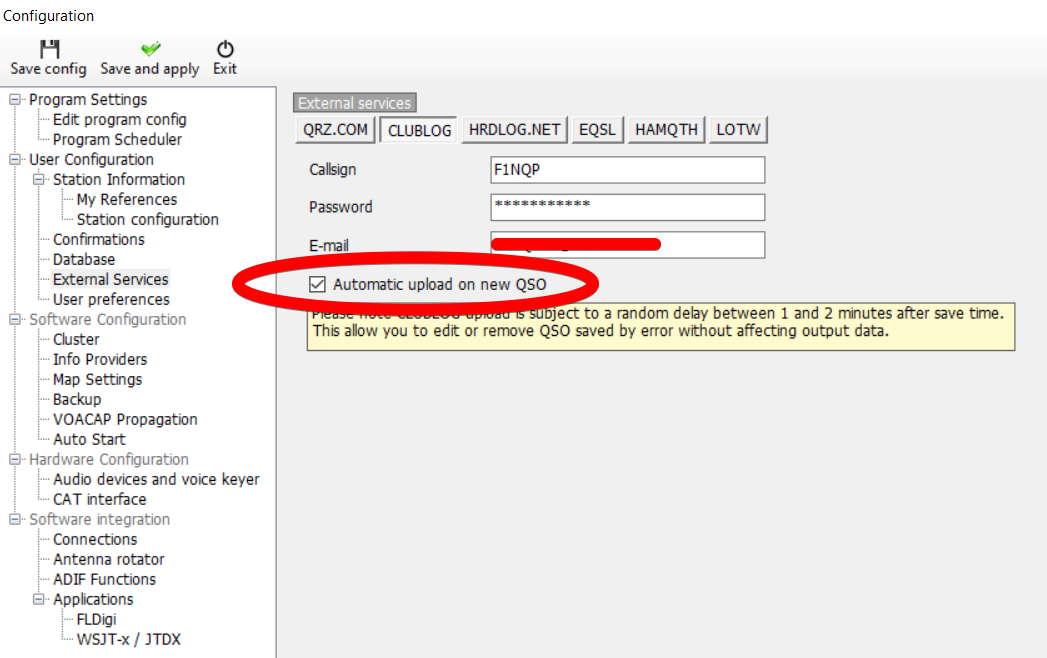Collapse the Software integration tree node
The image size is (1047, 658).
click(15, 519)
